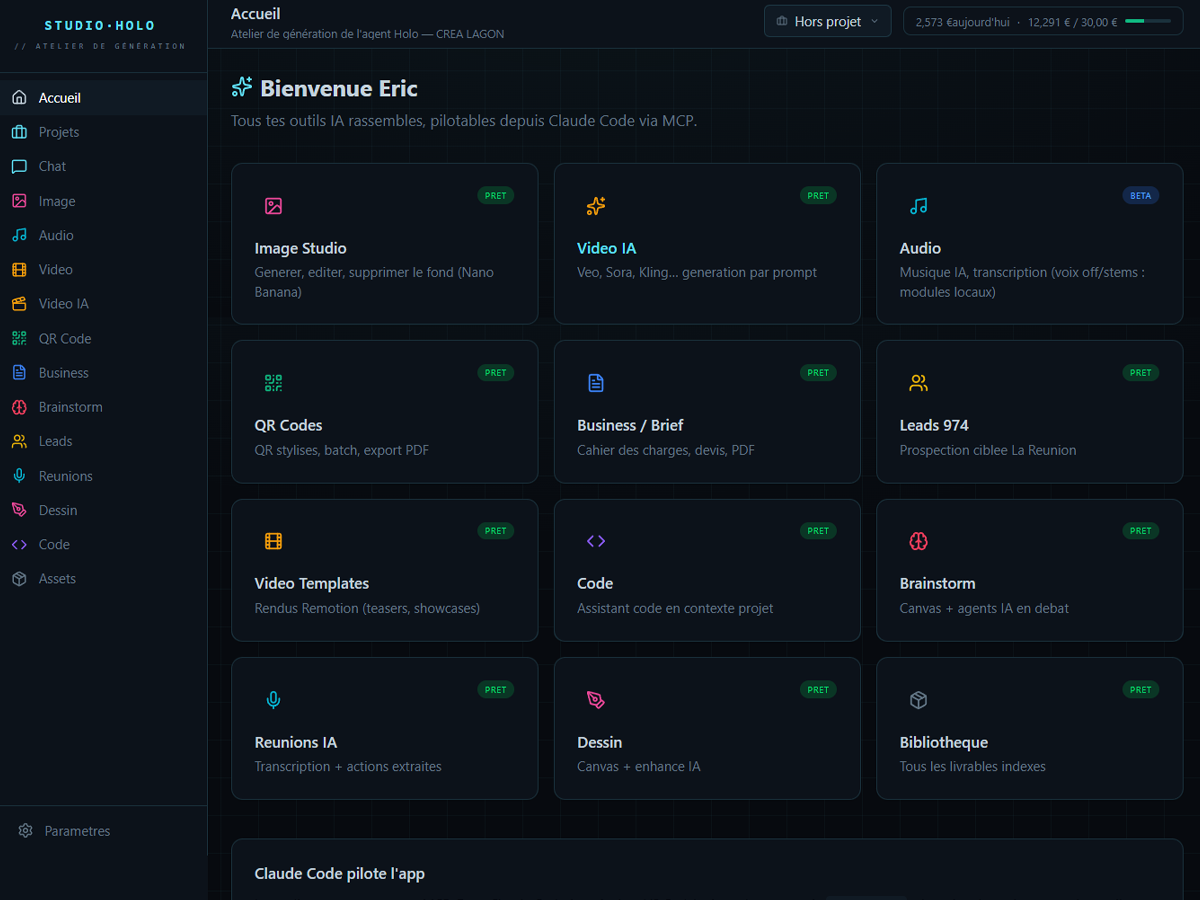1200x900 pixels.
Task: Click the green budget progress bar
Action: click(1147, 21)
